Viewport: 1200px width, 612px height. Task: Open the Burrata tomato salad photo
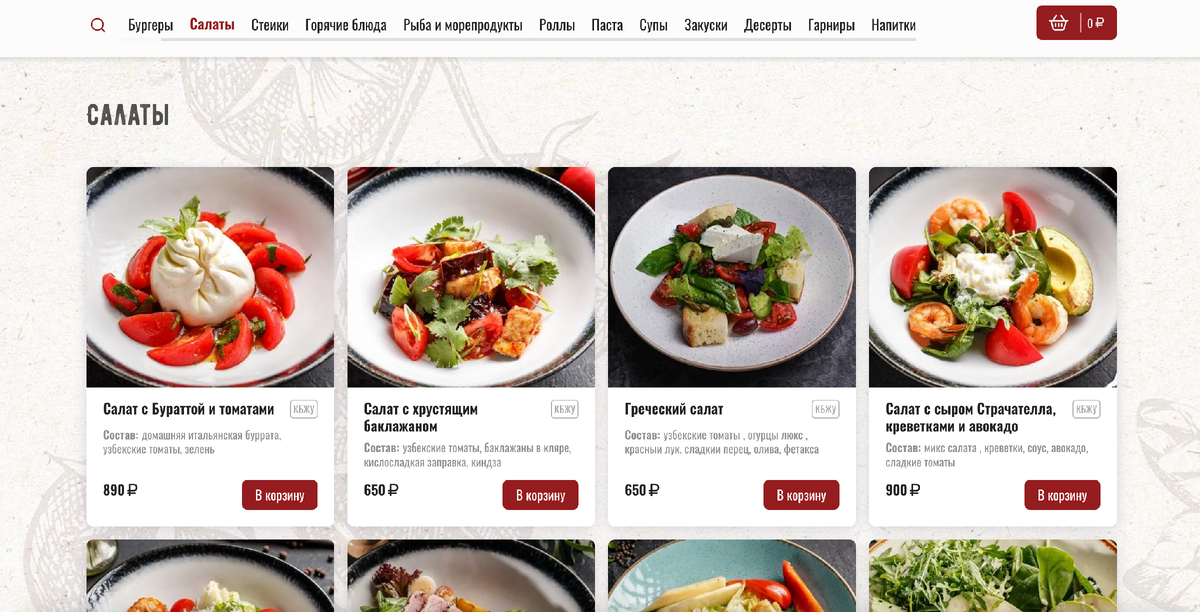pos(210,277)
